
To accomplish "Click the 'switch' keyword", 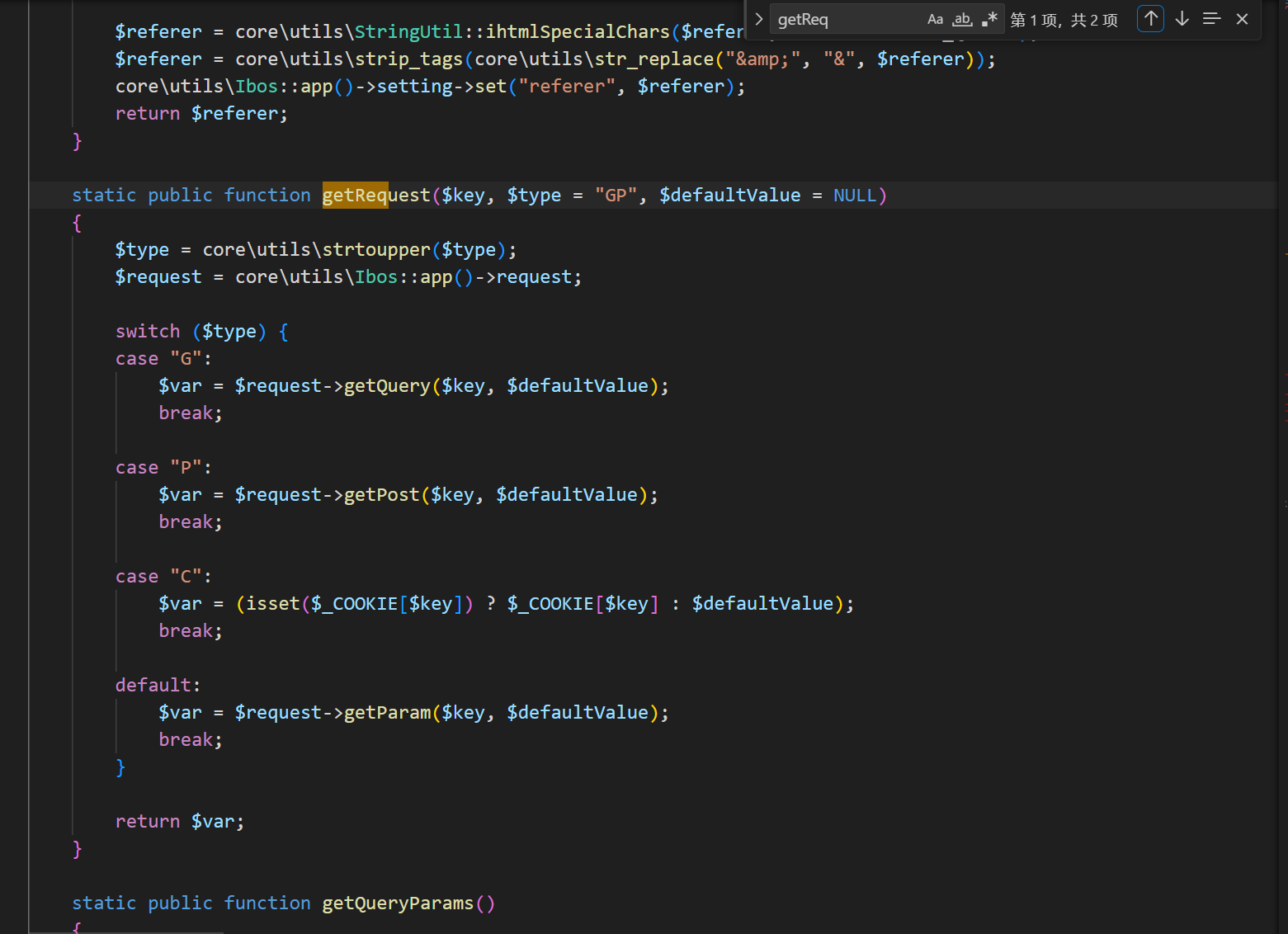I will click(x=148, y=332).
